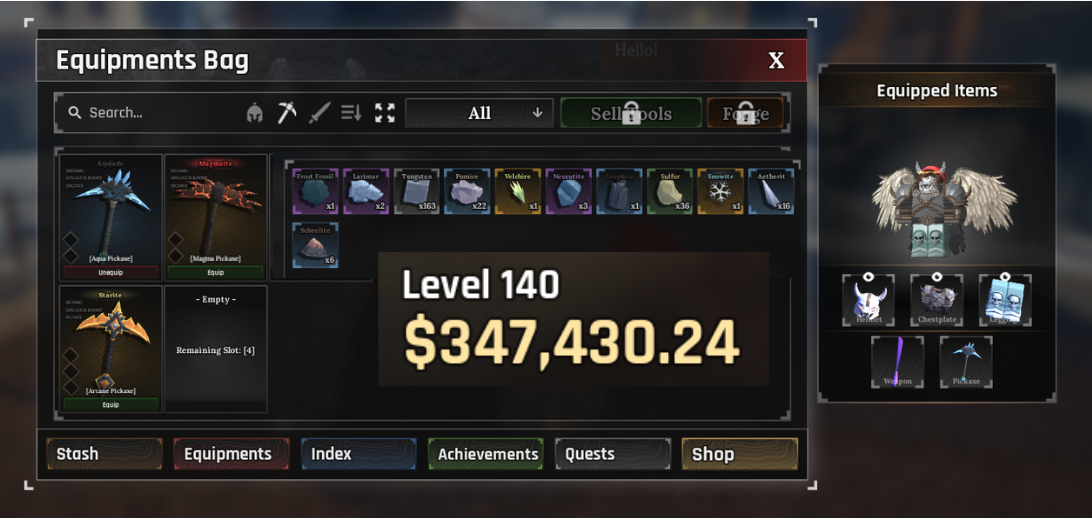This screenshot has height=518, width=1092.
Task: Click the locked Forge button
Action: (745, 113)
